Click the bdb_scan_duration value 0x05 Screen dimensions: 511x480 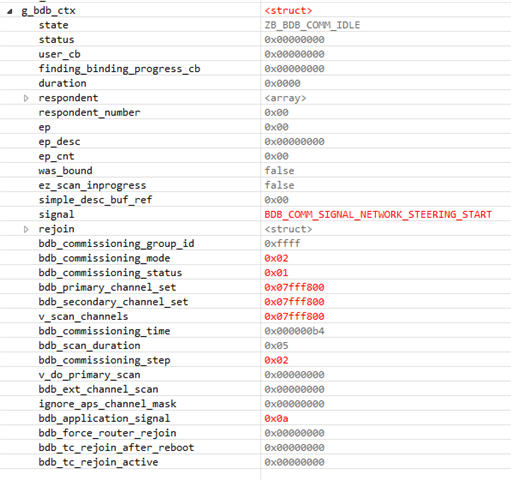click(x=276, y=346)
